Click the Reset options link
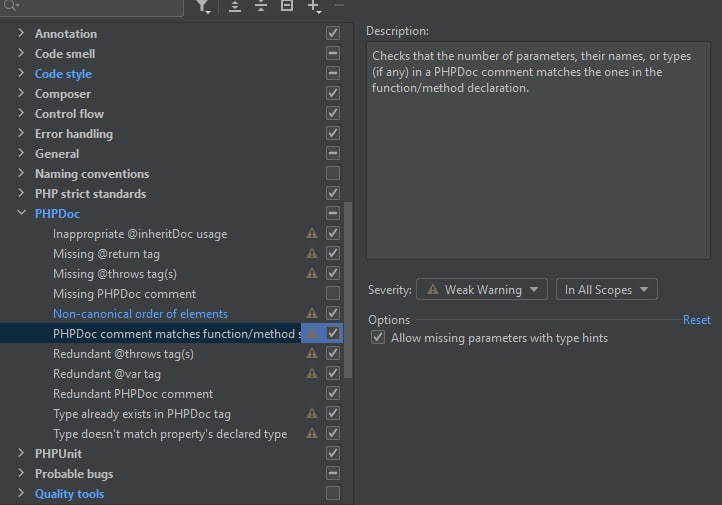The image size is (722, 505). (x=697, y=319)
